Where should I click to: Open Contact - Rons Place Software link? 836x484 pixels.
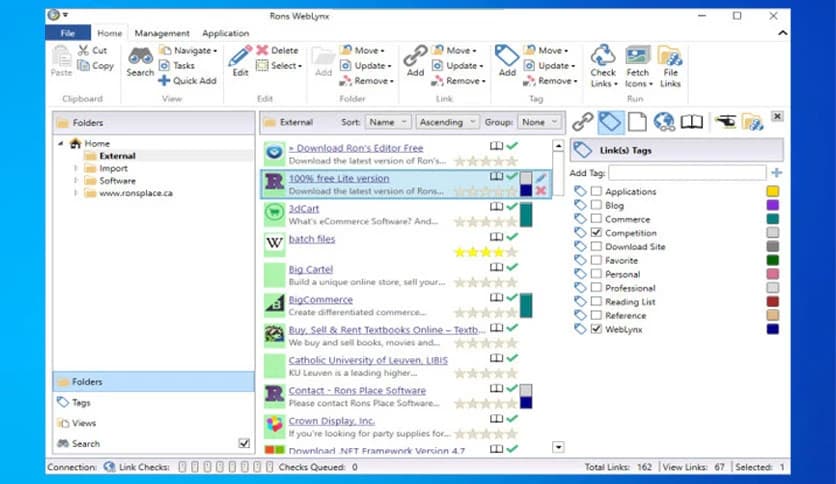pyautogui.click(x=357, y=390)
